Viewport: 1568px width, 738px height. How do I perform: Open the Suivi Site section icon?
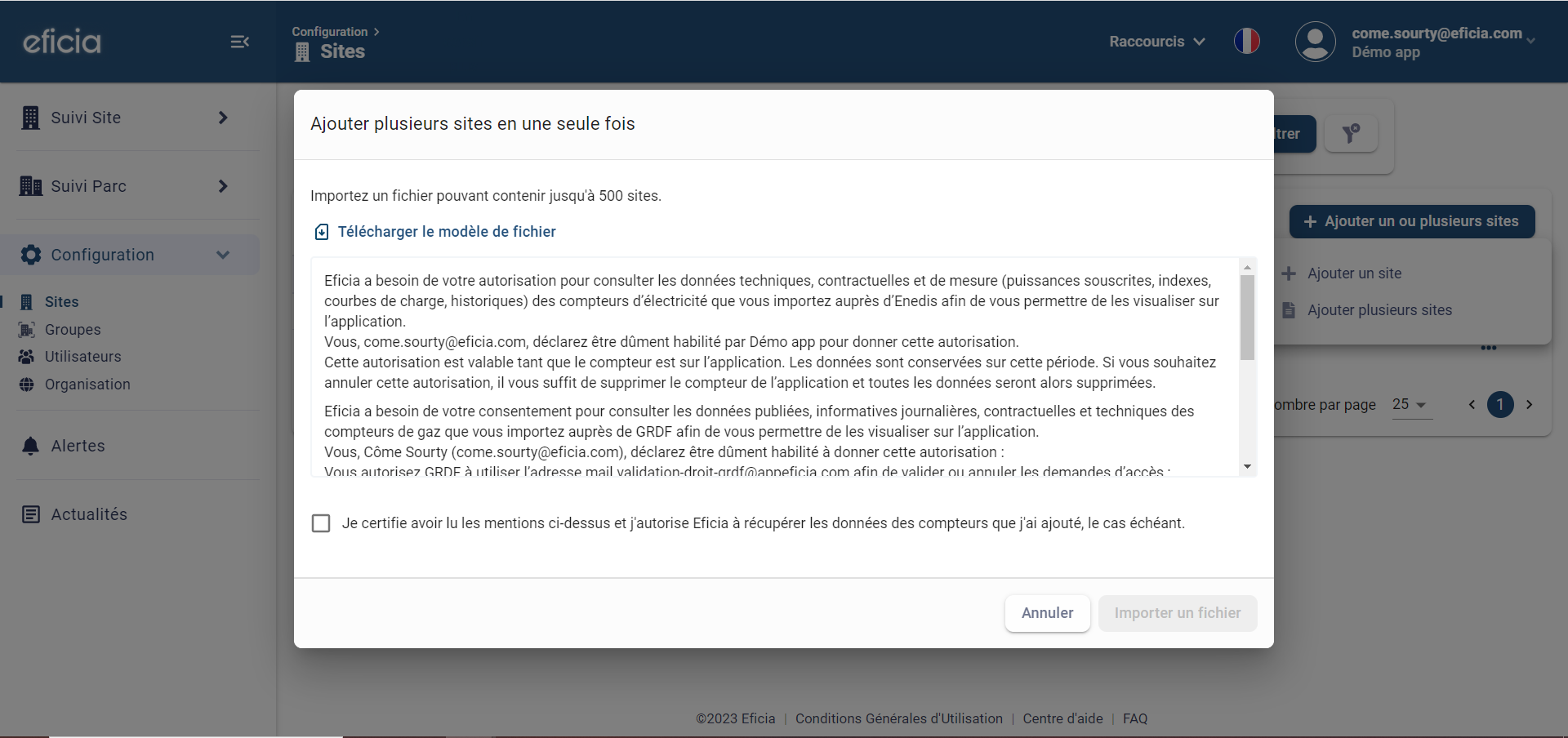coord(31,118)
